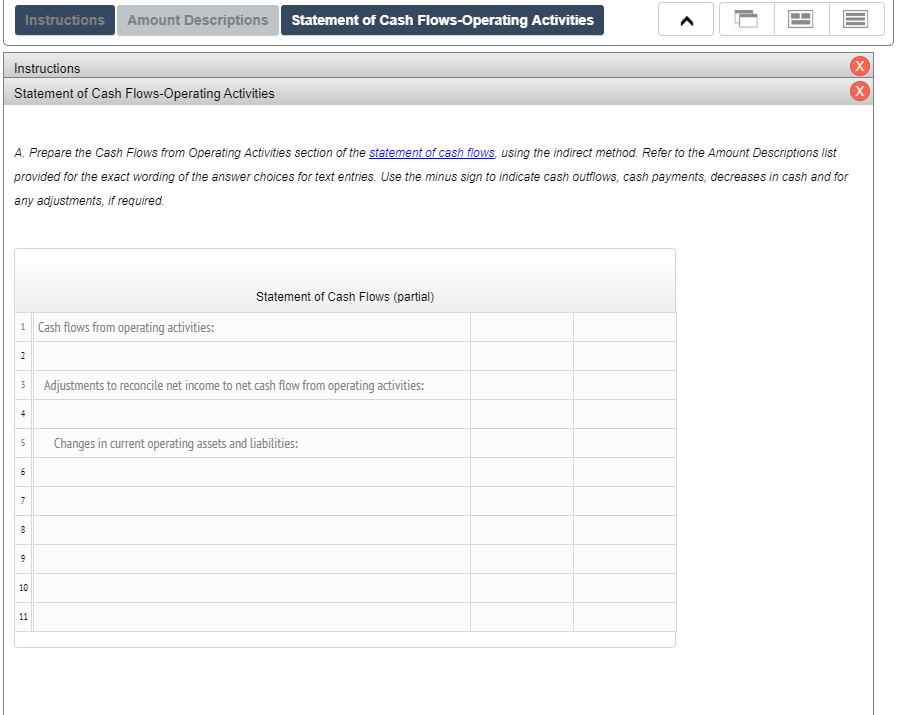Open the Instructions tab
The image size is (906, 715).
(64, 19)
